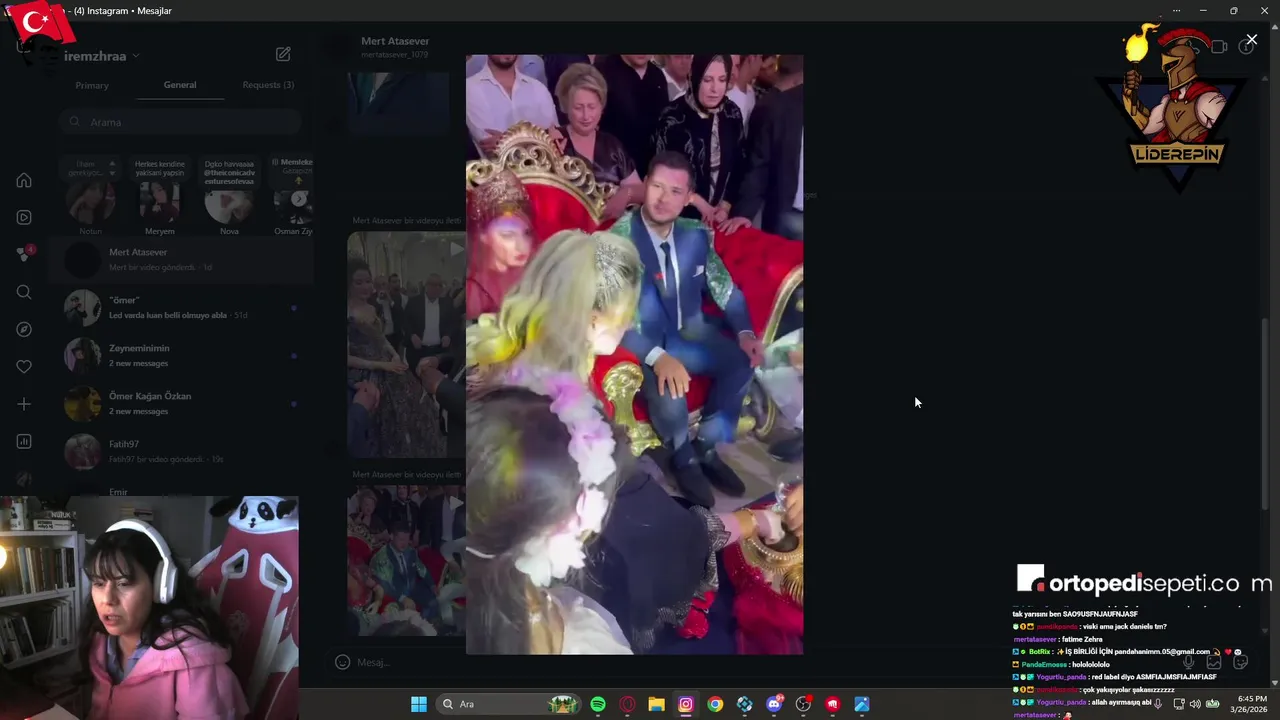Open the Windows Start menu
The height and width of the screenshot is (720, 1280).
[419, 704]
